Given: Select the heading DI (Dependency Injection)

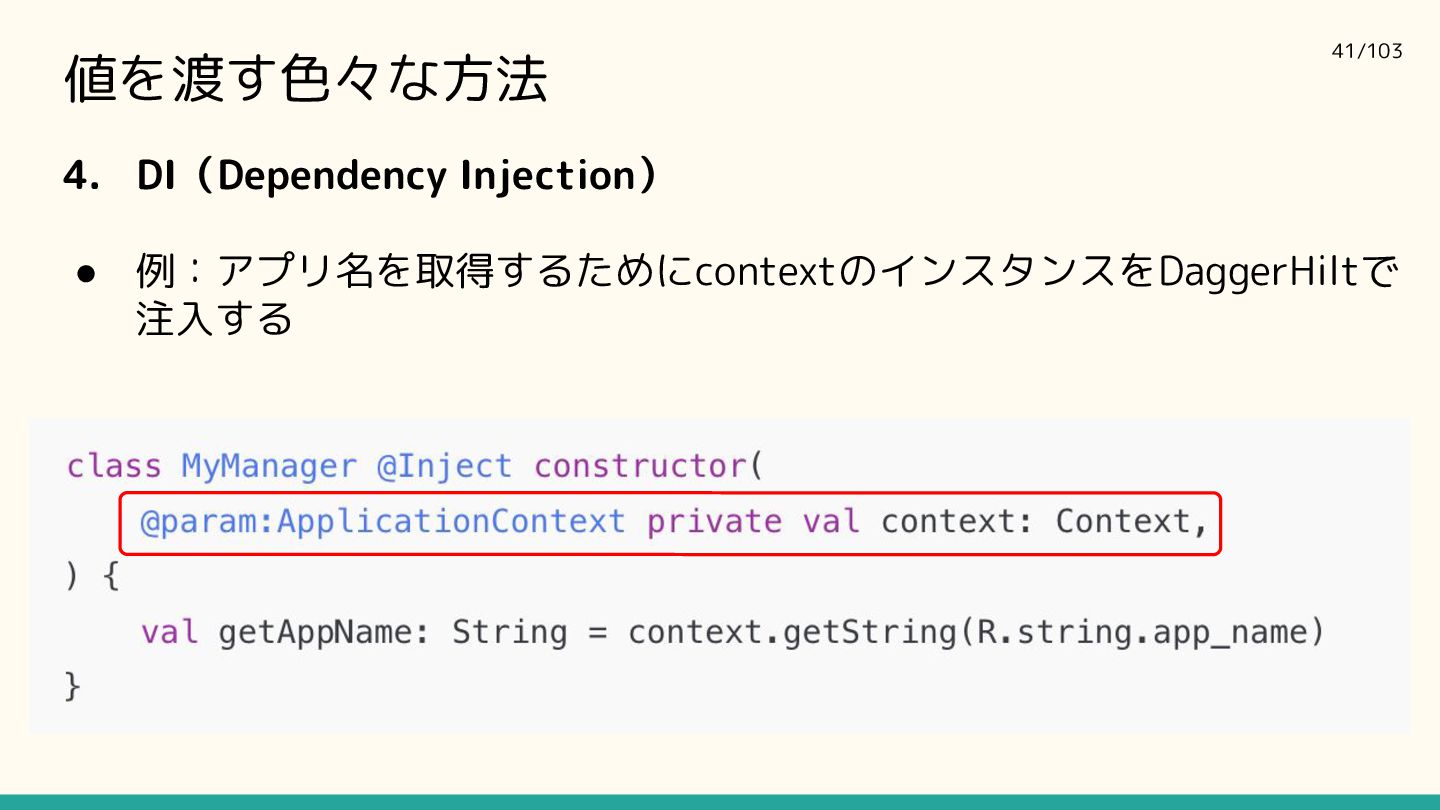Looking at the screenshot, I should click(398, 176).
